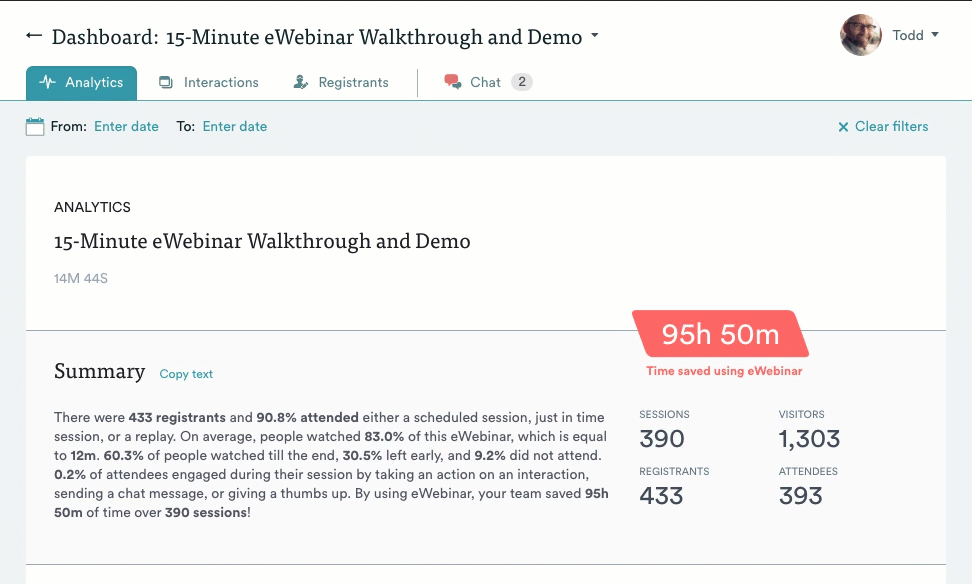Click the chat notification badge showing 2
Image resolution: width=972 pixels, height=584 pixels.
point(522,82)
